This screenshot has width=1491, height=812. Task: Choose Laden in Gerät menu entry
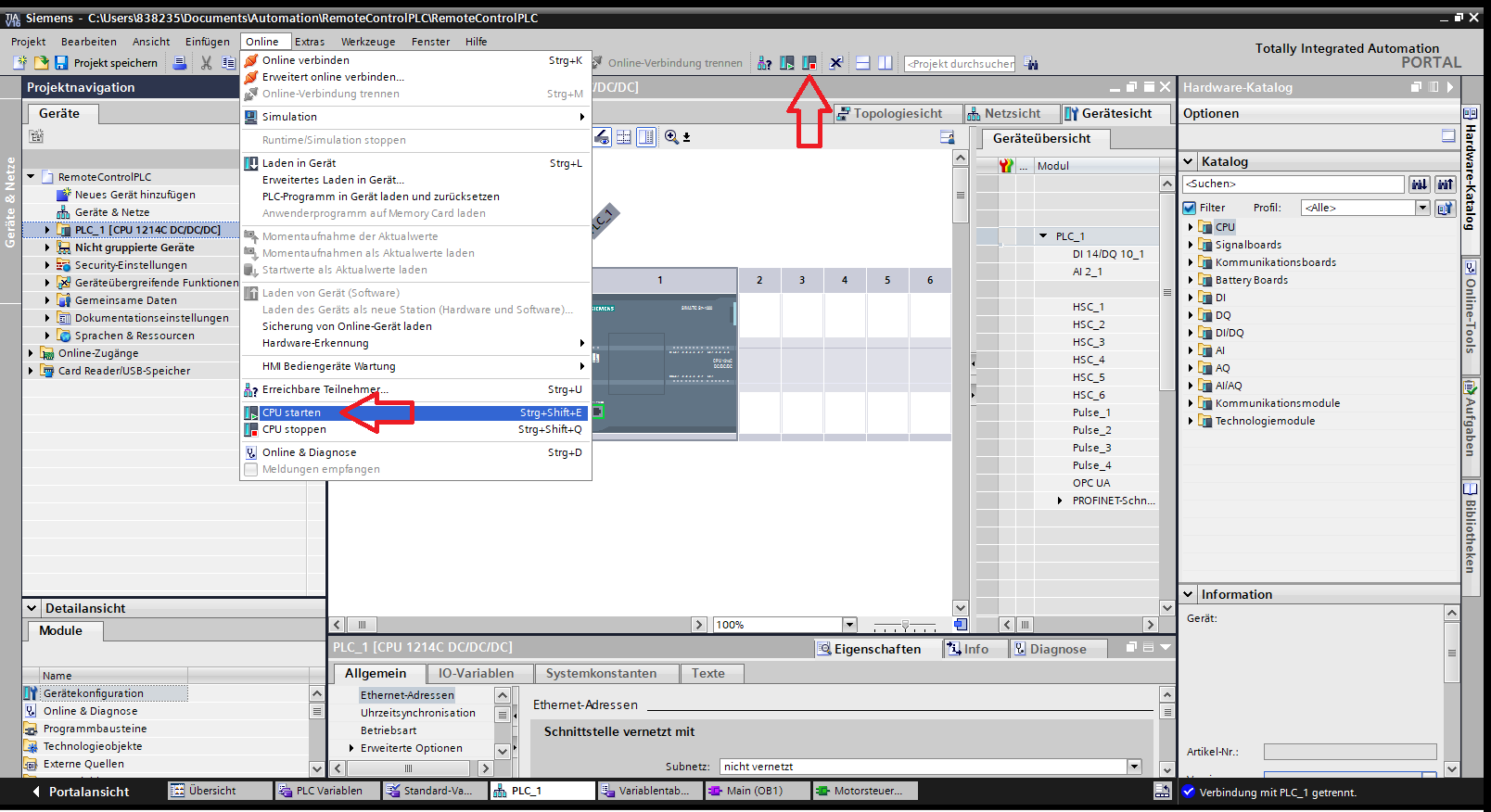click(x=415, y=163)
